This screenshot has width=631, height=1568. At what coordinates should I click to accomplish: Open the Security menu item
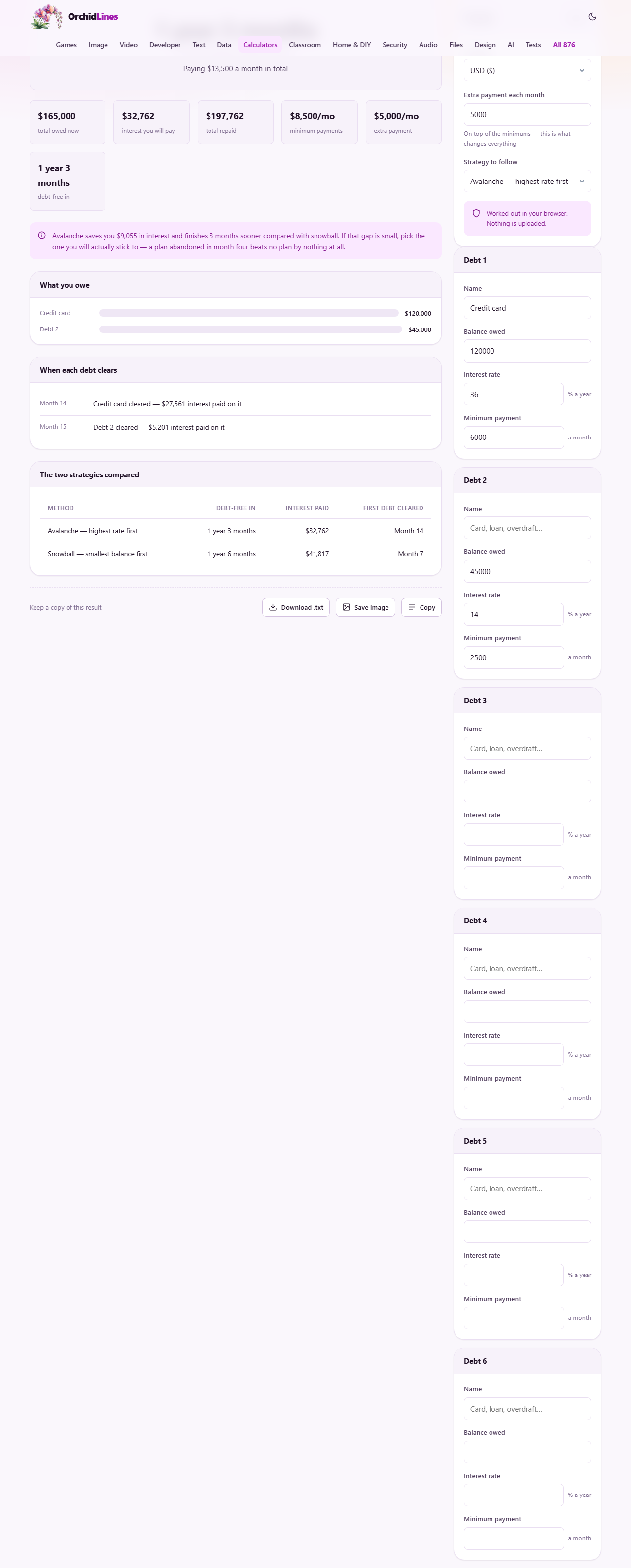point(394,45)
